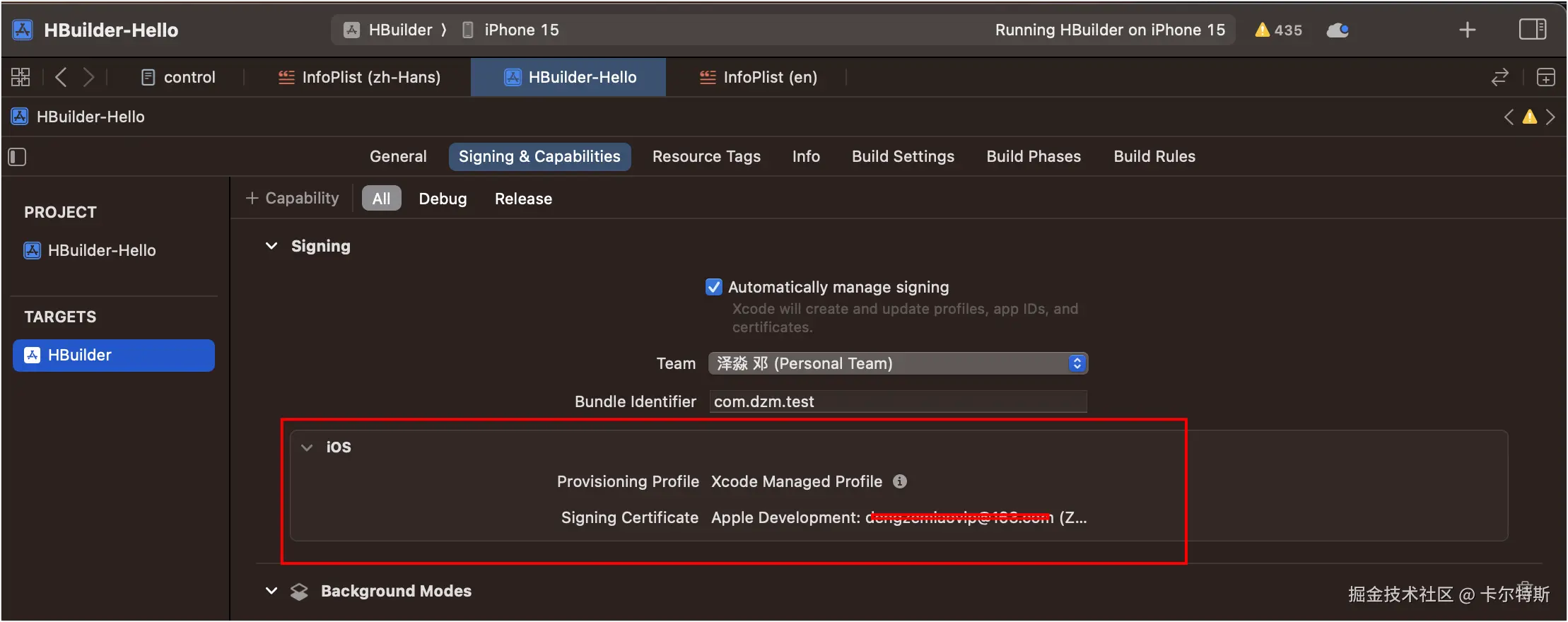This screenshot has height=622, width=1568.
Task: Select the All configuration filter
Action: [381, 199]
